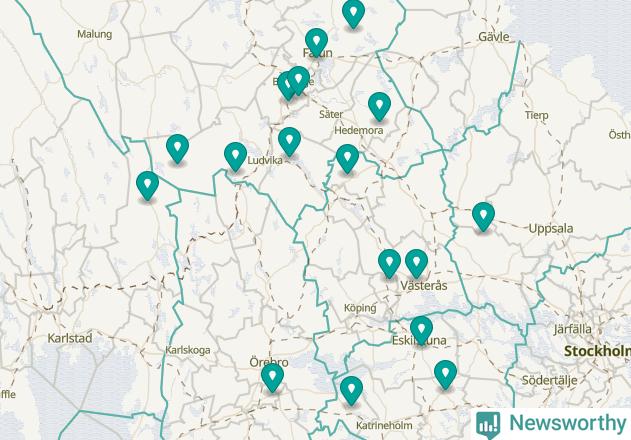Click the pin between Ludvika and Hedemora

click(347, 159)
